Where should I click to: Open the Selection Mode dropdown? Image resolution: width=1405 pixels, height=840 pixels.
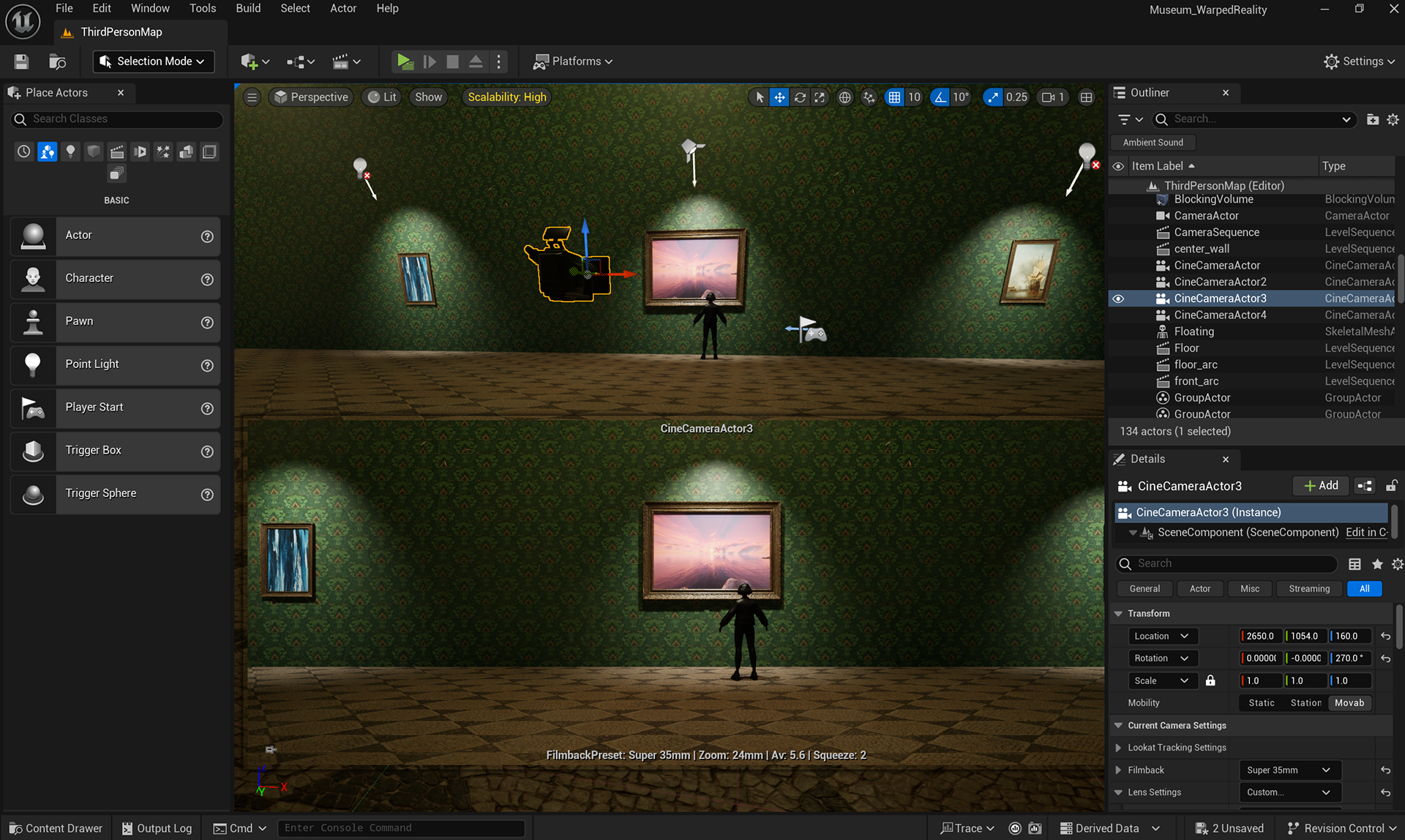click(154, 61)
